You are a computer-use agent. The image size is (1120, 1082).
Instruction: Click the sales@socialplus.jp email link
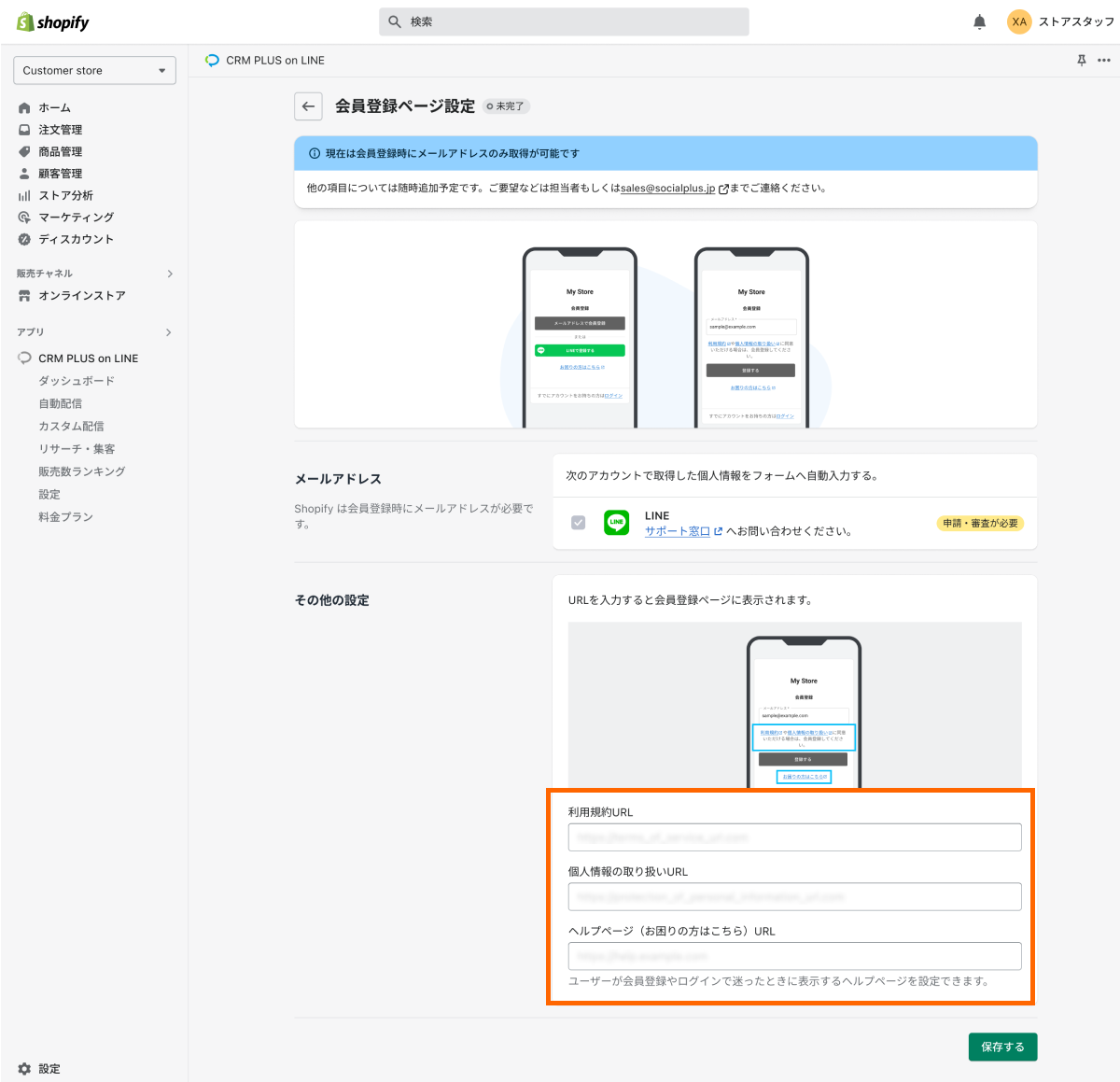pyautogui.click(x=668, y=189)
